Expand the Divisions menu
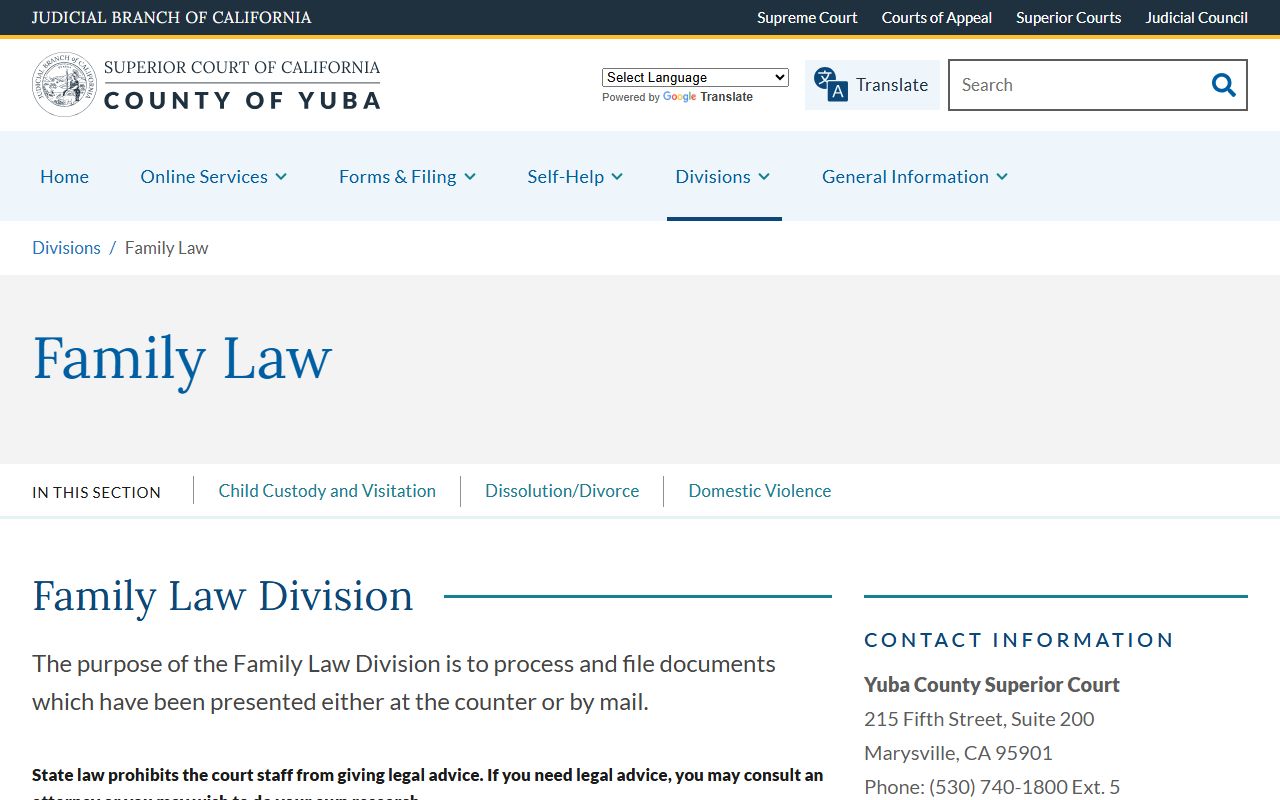The image size is (1280, 800). tap(723, 176)
